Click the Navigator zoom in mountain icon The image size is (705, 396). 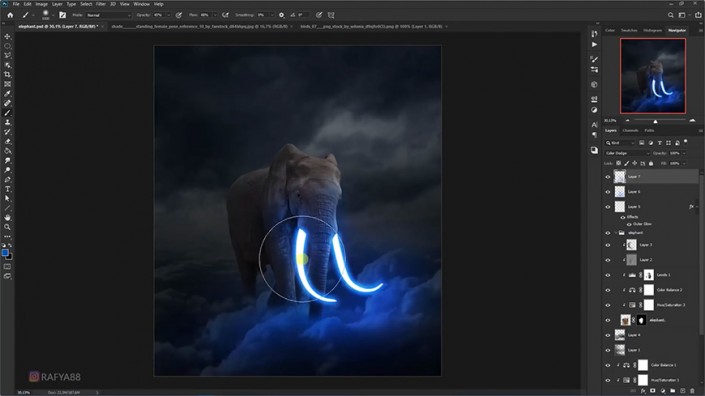tap(692, 120)
